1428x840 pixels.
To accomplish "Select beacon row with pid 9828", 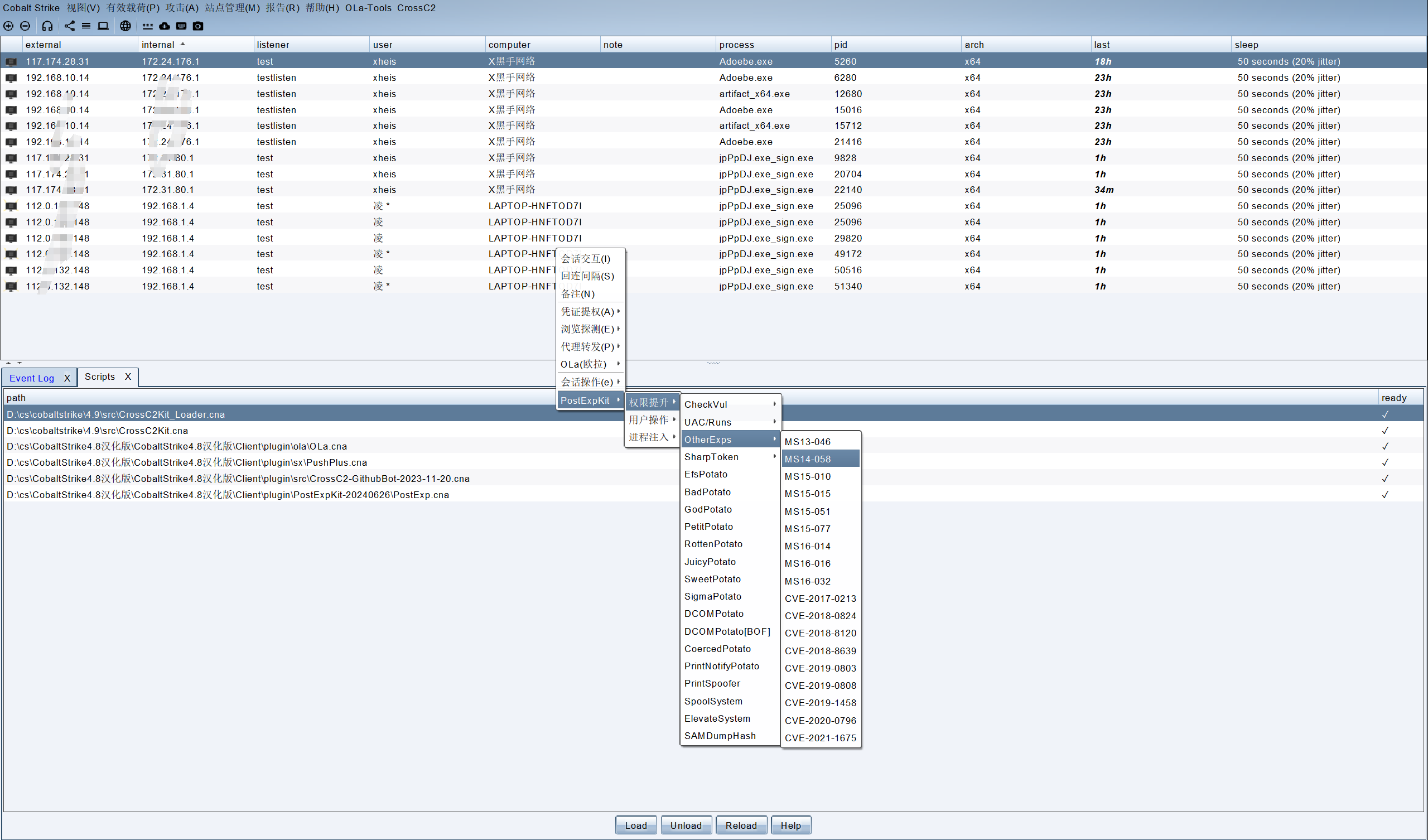I will pos(713,158).
